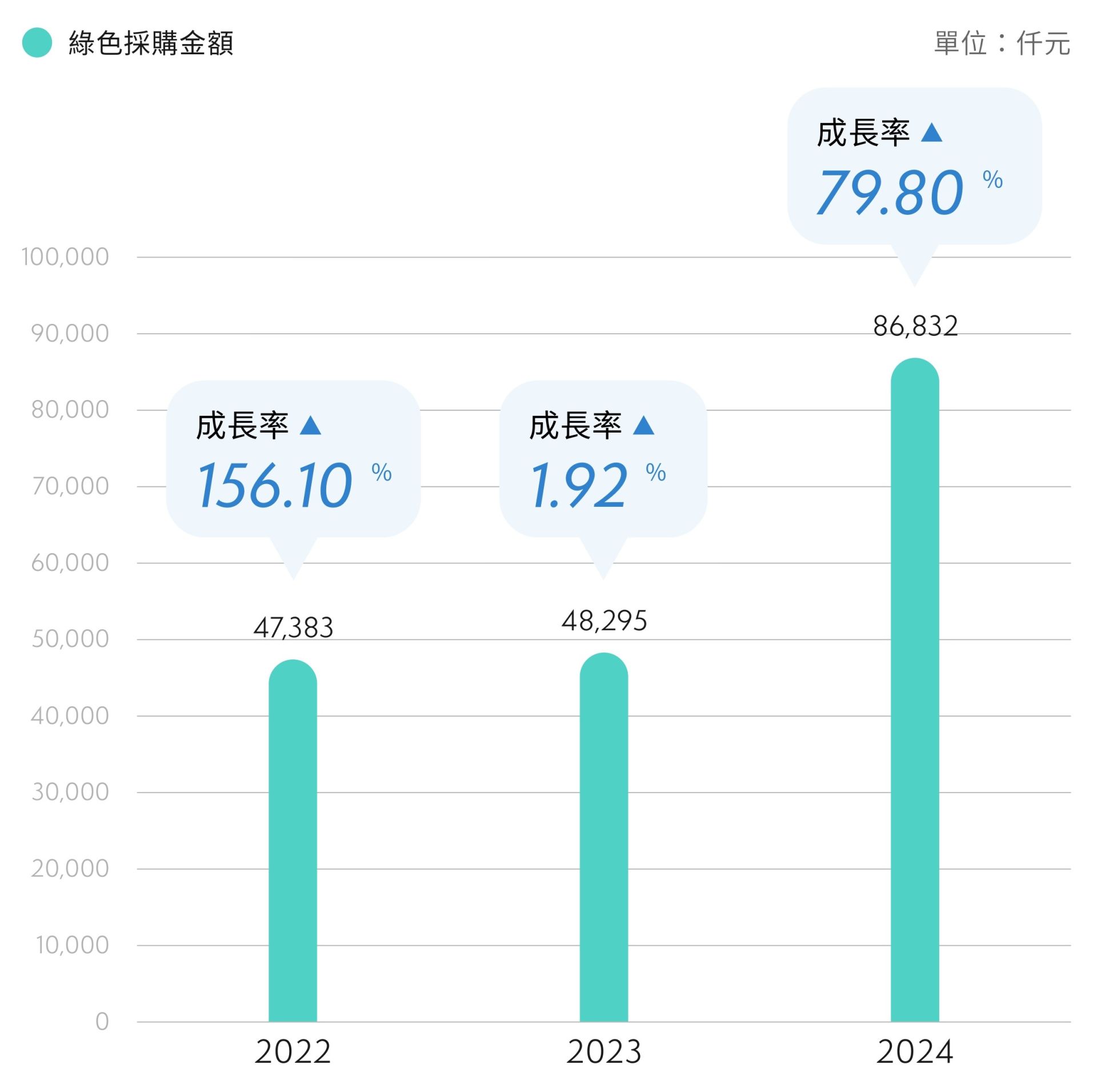Click the 86,832 data label
The image size is (1097, 1092).
click(915, 326)
